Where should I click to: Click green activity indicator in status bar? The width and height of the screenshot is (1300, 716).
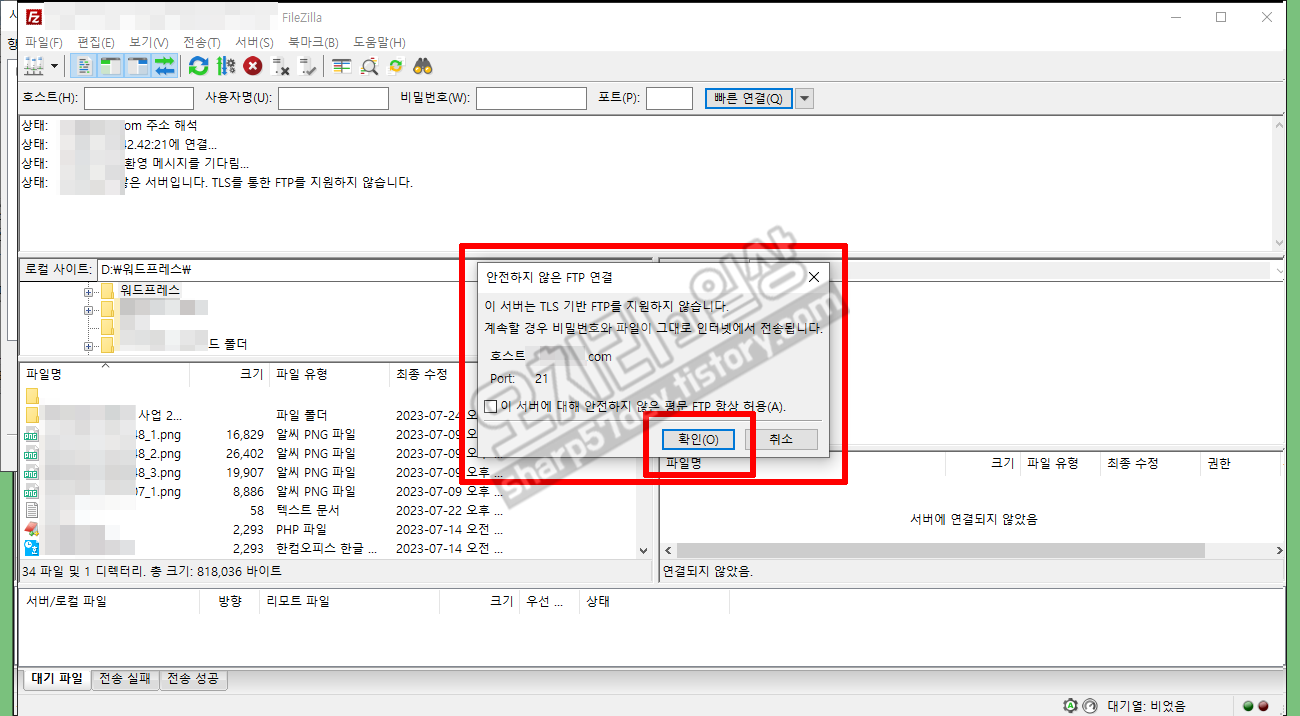coord(1247,705)
